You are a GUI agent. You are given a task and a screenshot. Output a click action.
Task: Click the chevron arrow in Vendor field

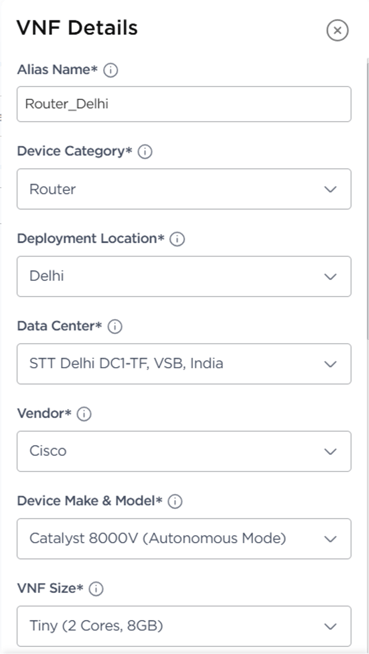pyautogui.click(x=331, y=452)
